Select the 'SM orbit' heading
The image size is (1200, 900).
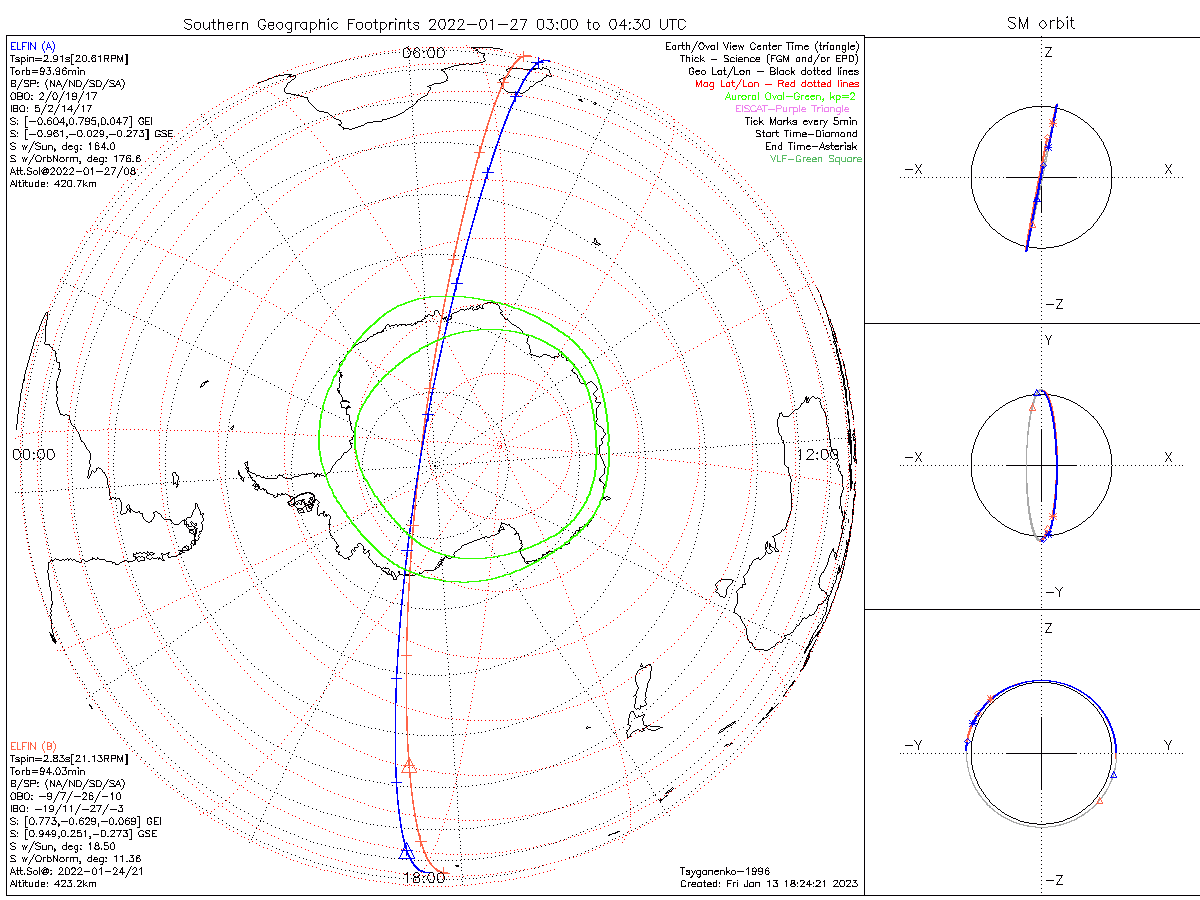point(1043,24)
